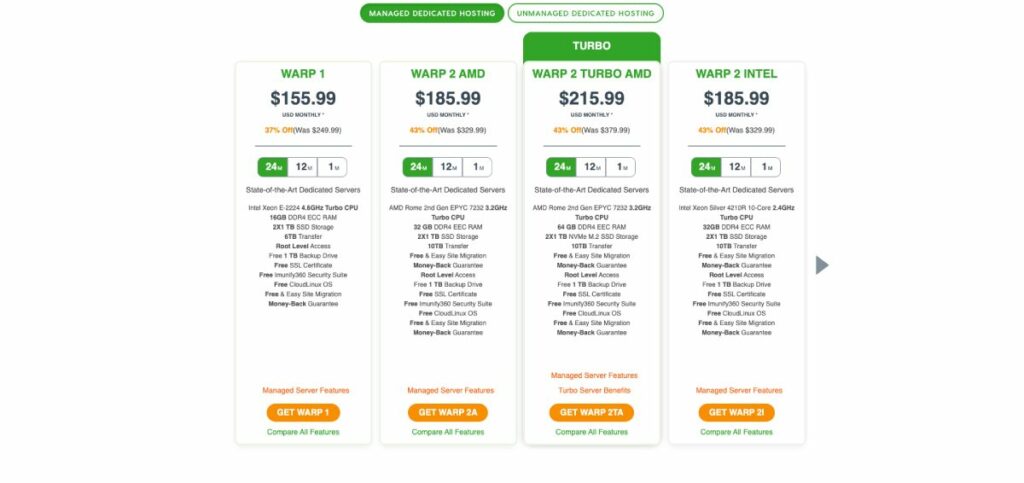
Task: Click the next plans arrow icon
Action: pyautogui.click(x=823, y=265)
